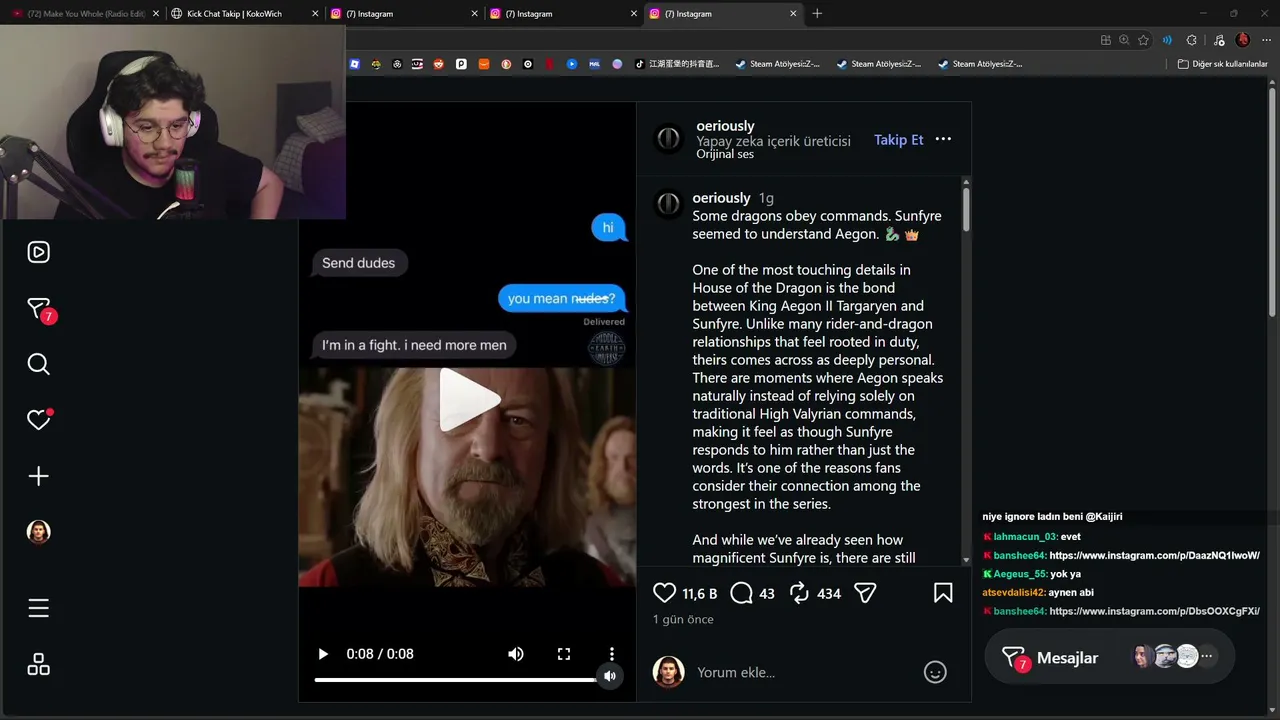Viewport: 1280px width, 720px height.
Task: Open the browser settings and more menu
Action: click(1264, 40)
